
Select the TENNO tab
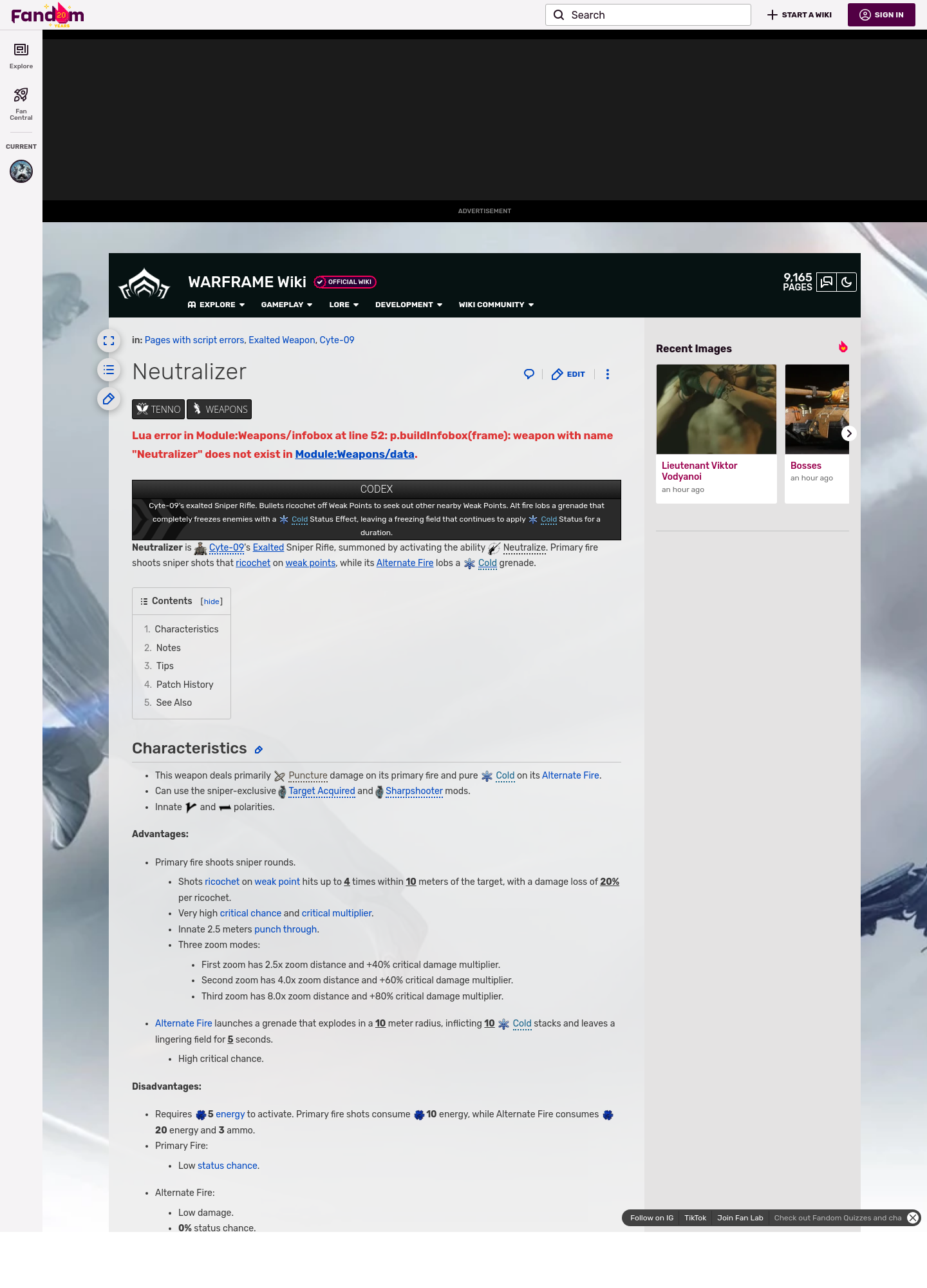coord(158,410)
